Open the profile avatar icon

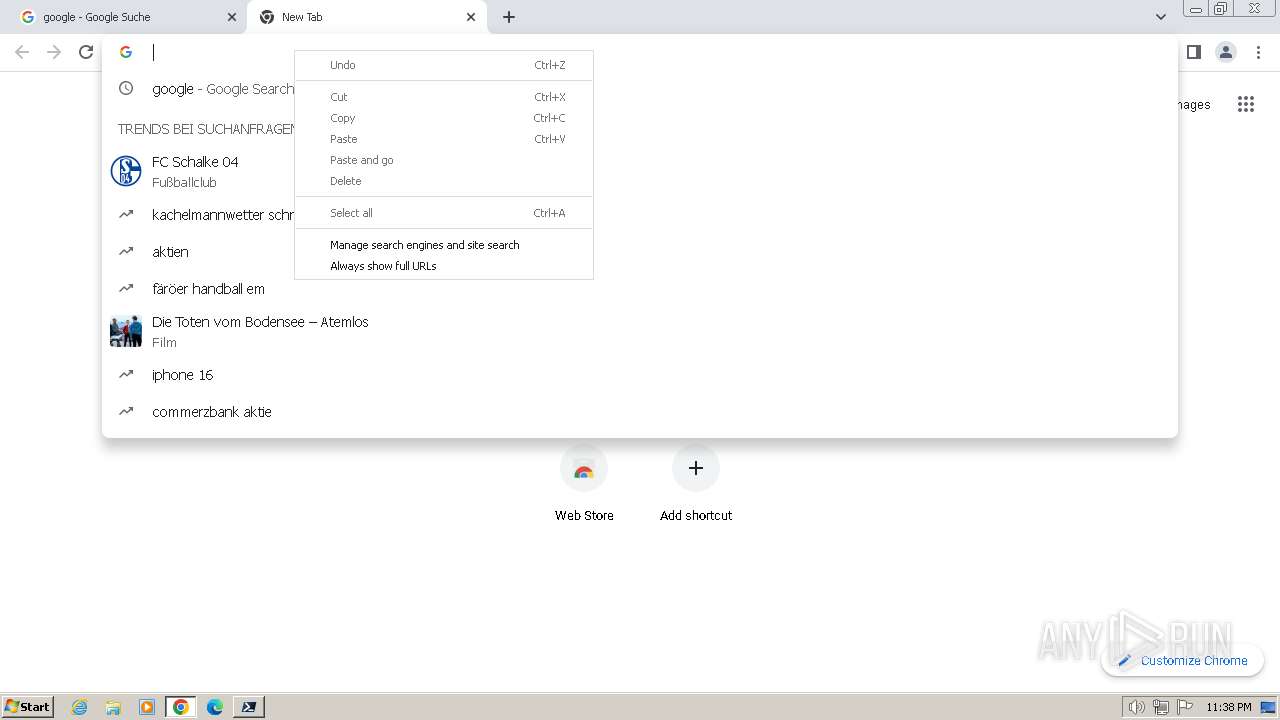1226,52
